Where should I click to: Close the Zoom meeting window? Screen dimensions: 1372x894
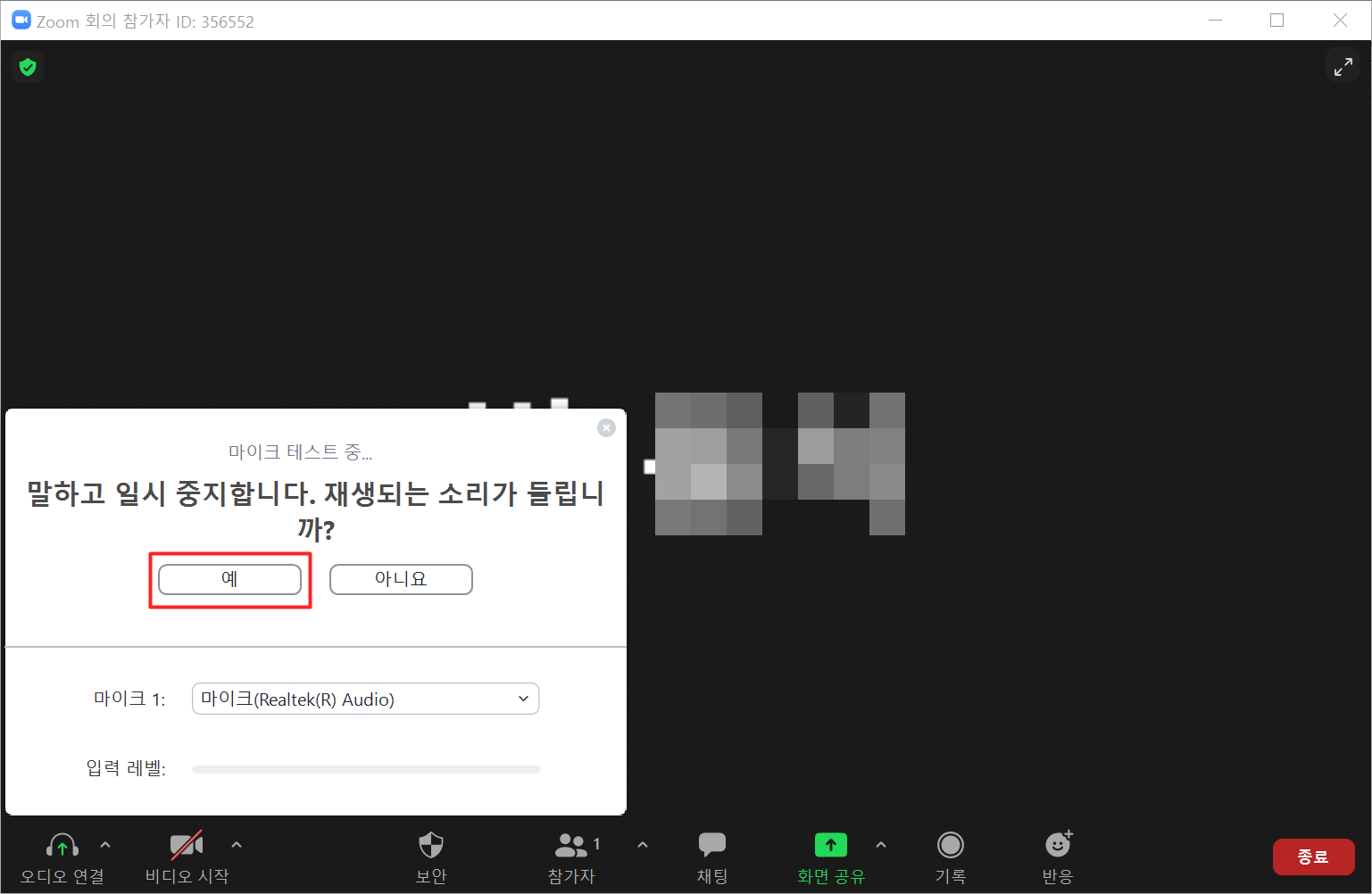[1340, 20]
